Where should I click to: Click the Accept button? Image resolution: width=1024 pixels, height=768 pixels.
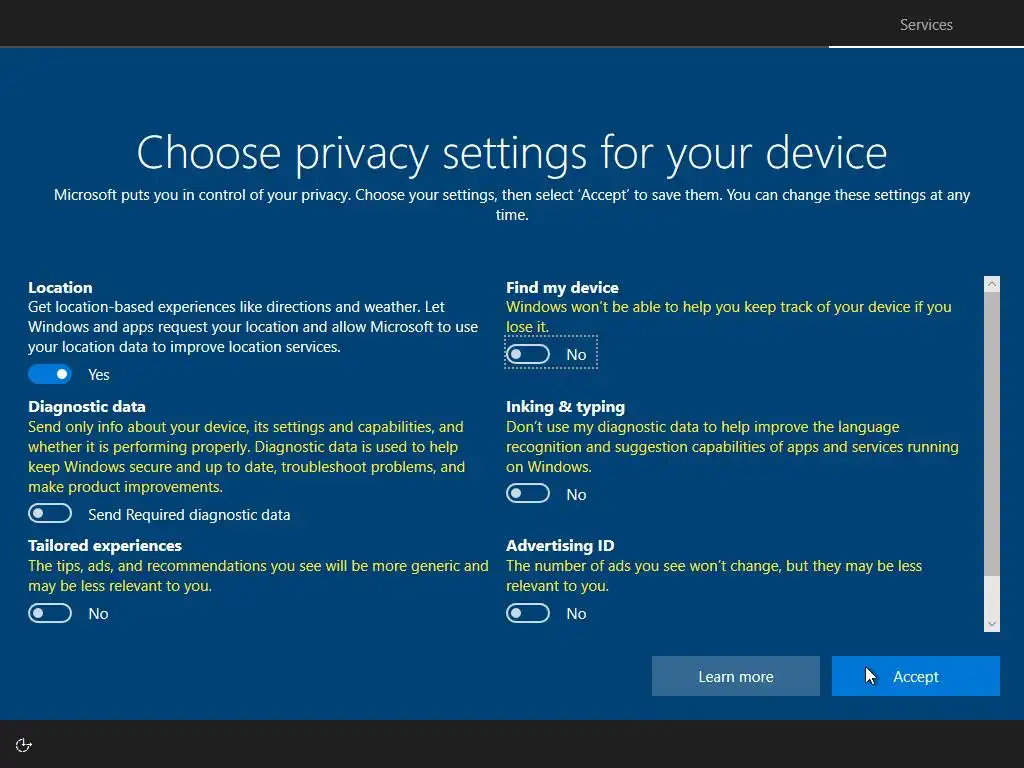[x=916, y=676]
